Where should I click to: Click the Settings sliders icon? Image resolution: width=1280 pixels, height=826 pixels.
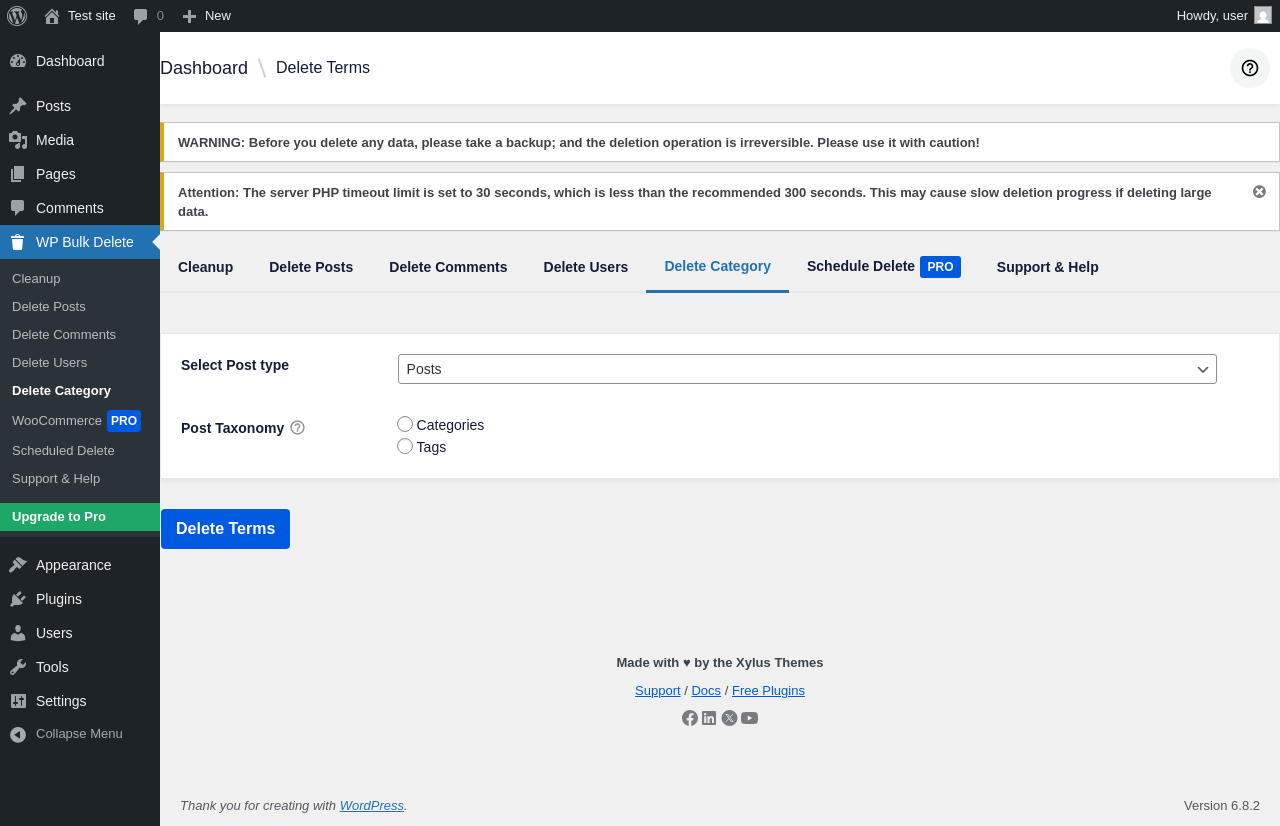(x=18, y=701)
